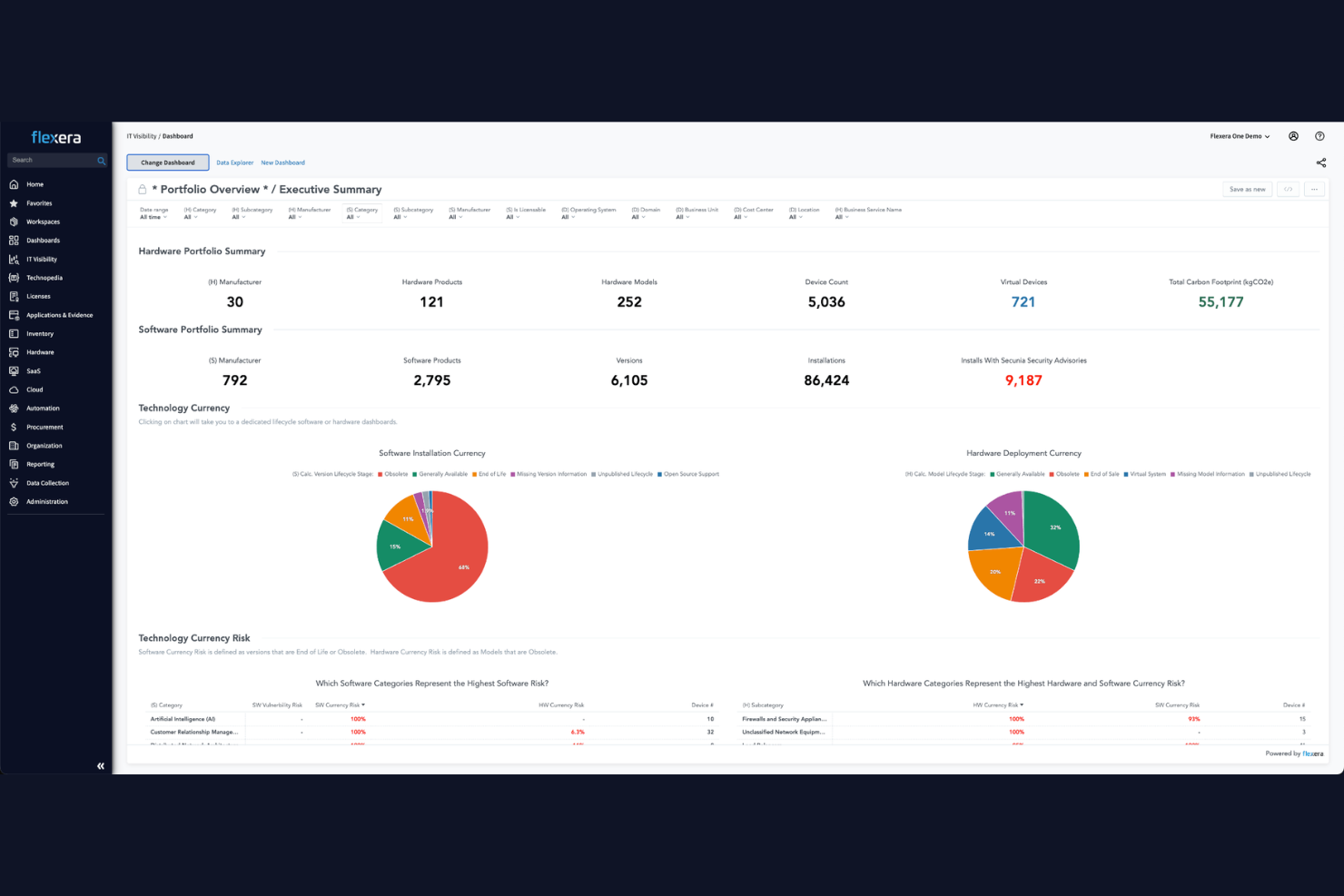Toggle Obsolete legend in Software Installation Currency
The width and height of the screenshot is (1344, 896).
(393, 474)
